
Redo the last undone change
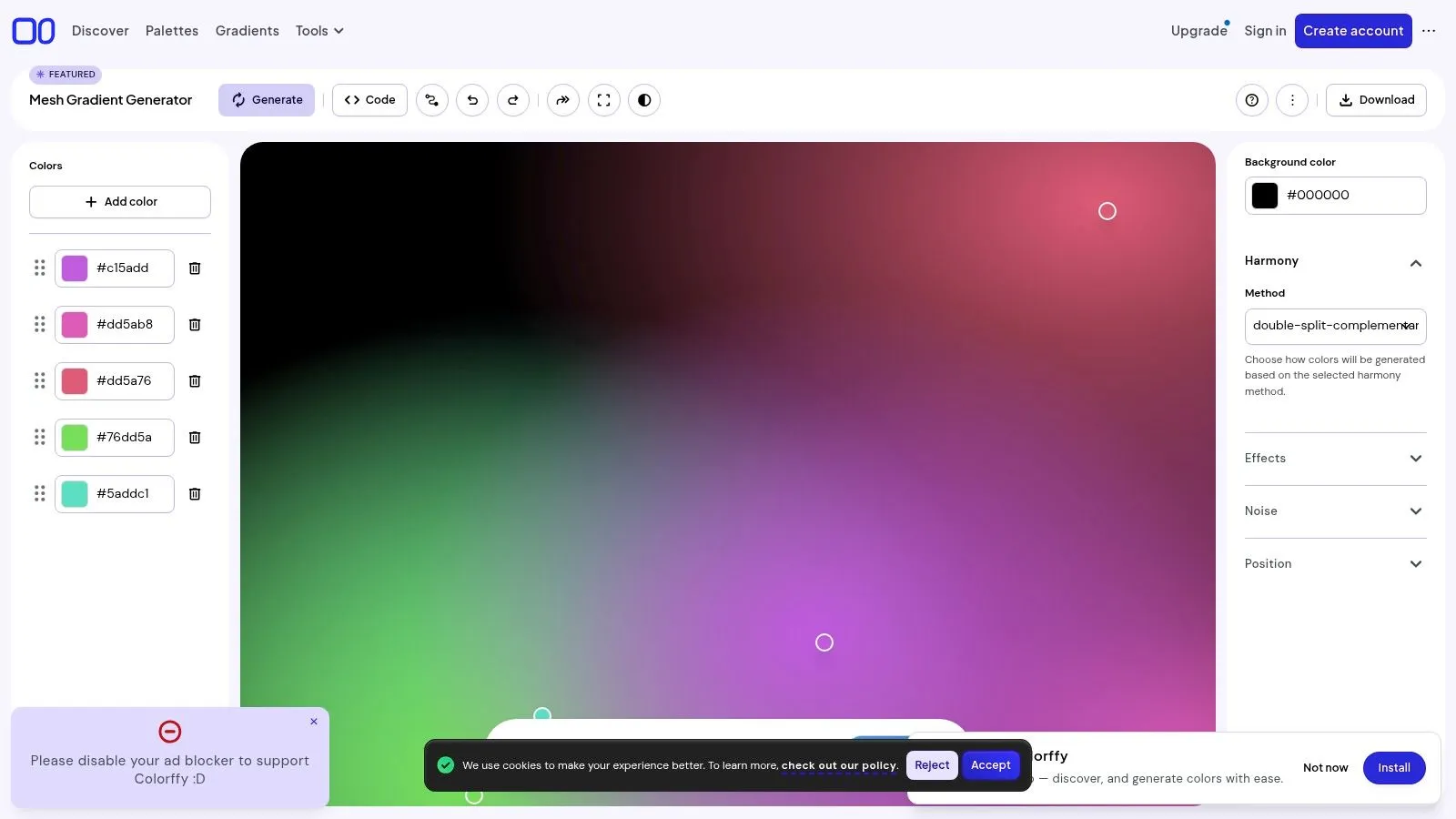tap(513, 100)
